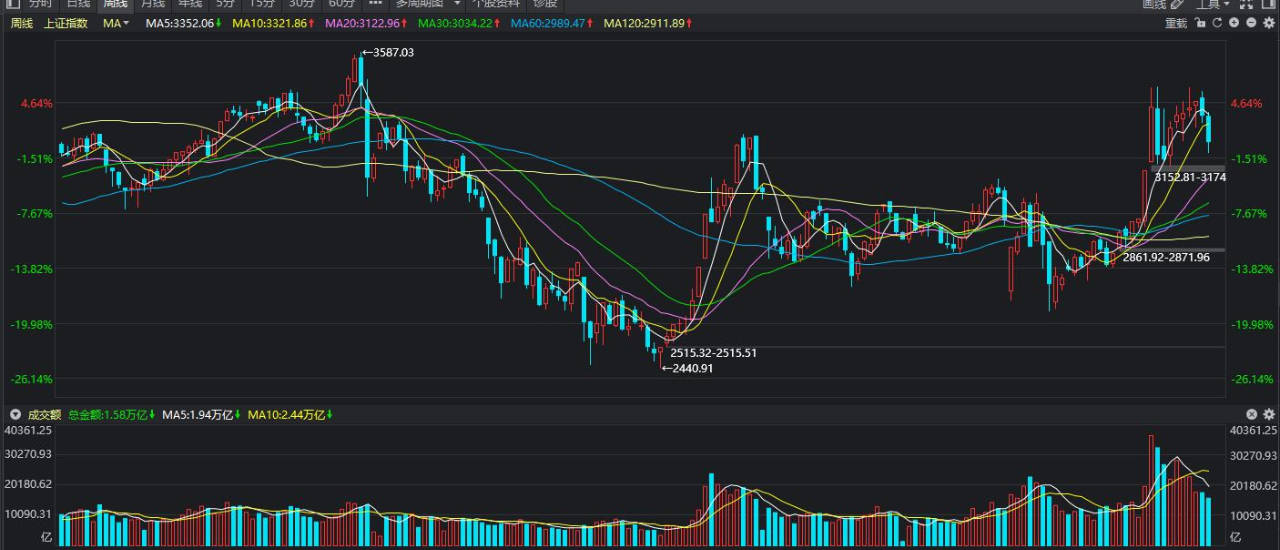This screenshot has width=1280, height=550.
Task: Expand the 成交额 indicator dropdown arrow
Action: [x=15, y=414]
